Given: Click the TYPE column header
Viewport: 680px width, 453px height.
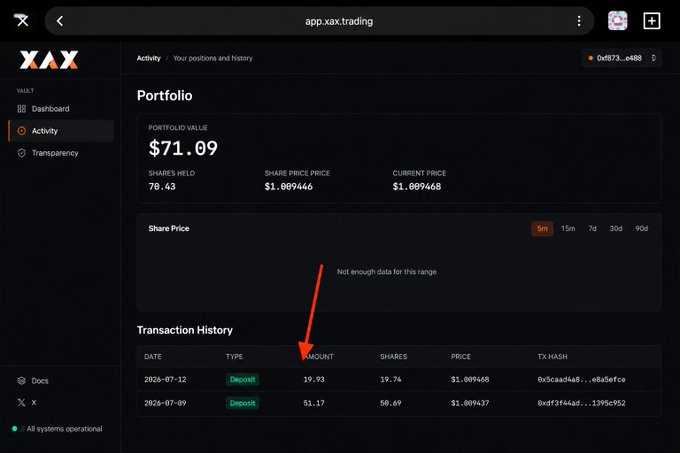Looking at the screenshot, I should (x=234, y=357).
